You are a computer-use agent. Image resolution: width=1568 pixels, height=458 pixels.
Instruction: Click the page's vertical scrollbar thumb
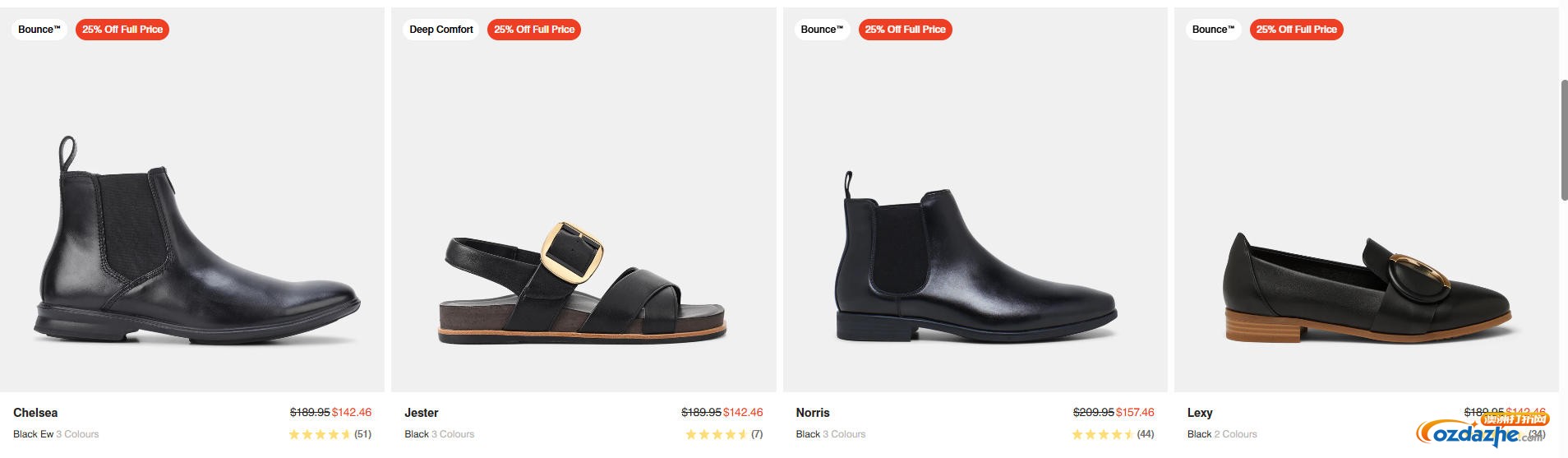[x=1564, y=140]
